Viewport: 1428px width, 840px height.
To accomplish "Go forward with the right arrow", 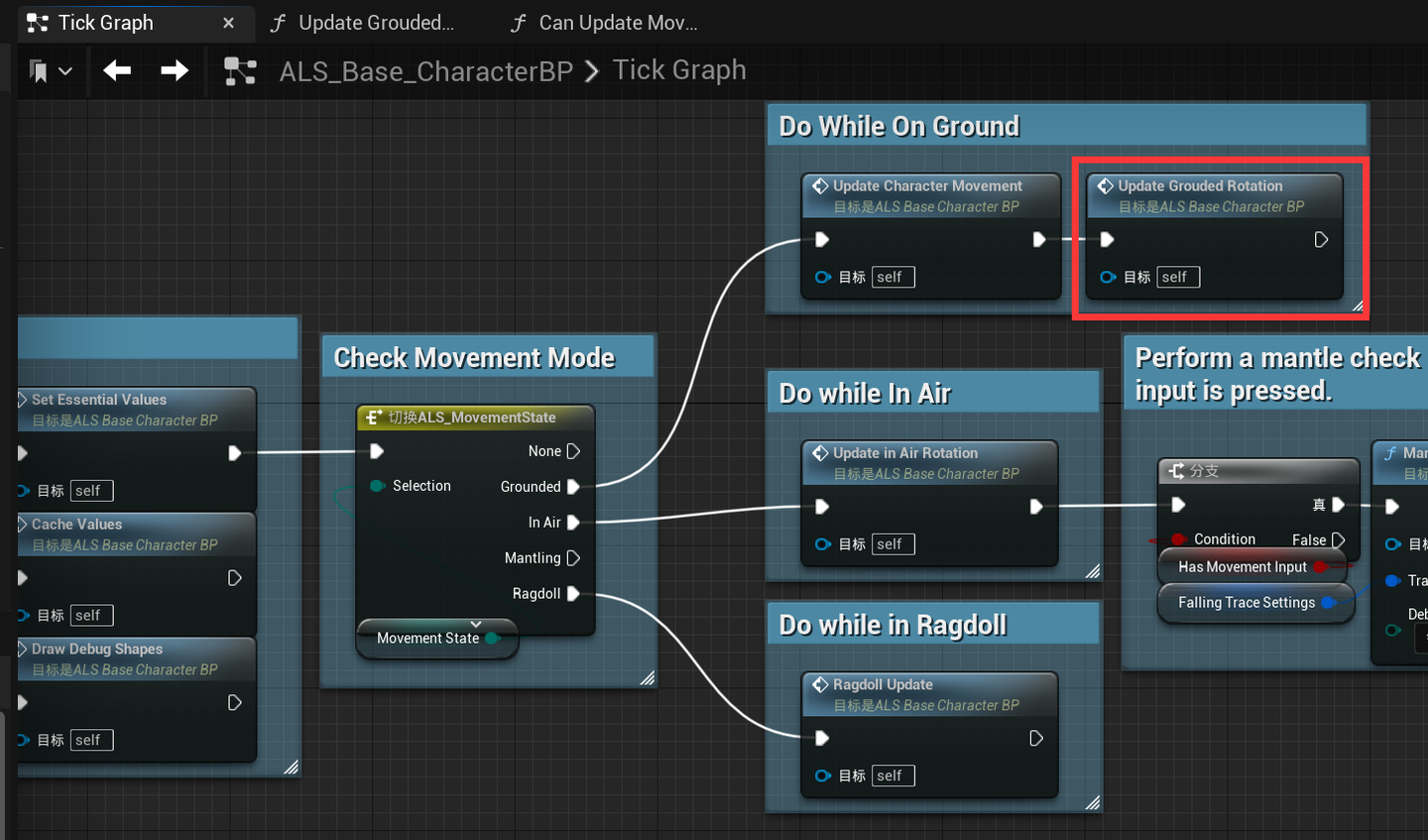I will coord(175,70).
